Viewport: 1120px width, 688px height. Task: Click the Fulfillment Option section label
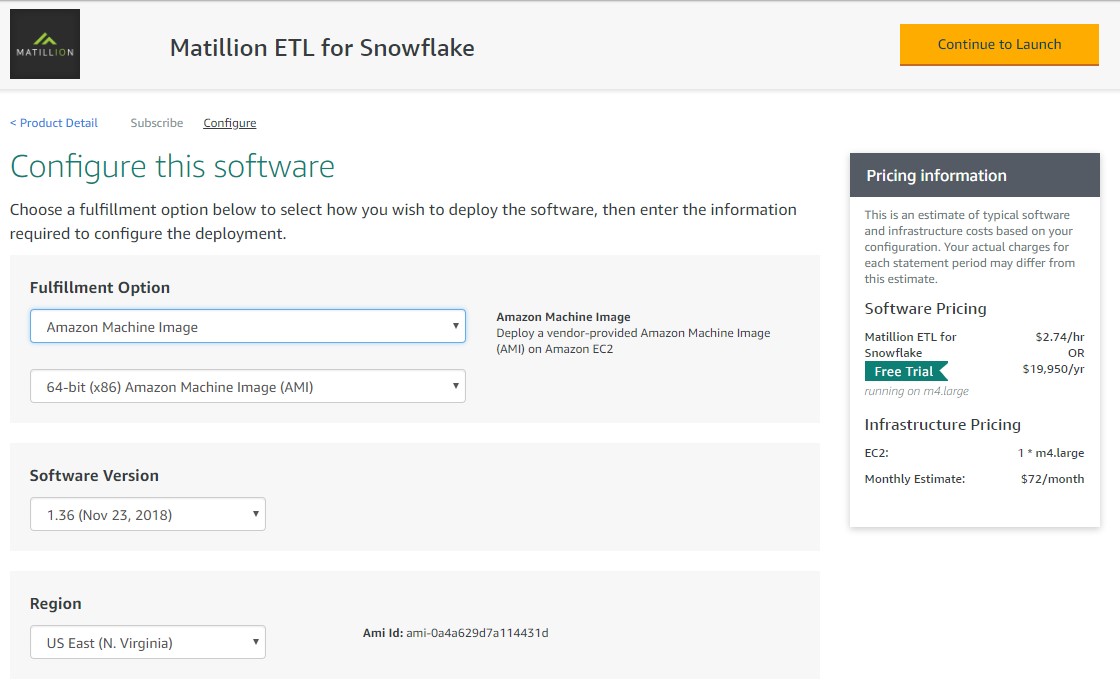[x=100, y=287]
